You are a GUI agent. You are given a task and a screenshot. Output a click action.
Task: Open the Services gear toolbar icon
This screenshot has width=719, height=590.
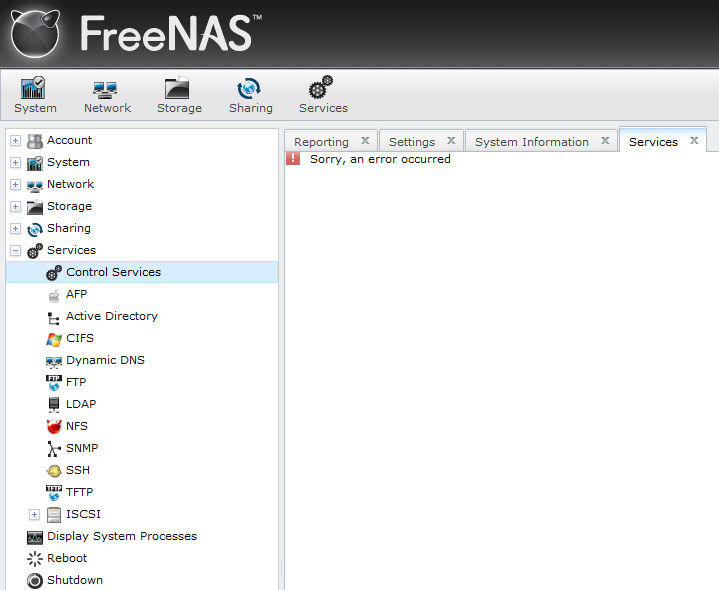click(x=323, y=95)
